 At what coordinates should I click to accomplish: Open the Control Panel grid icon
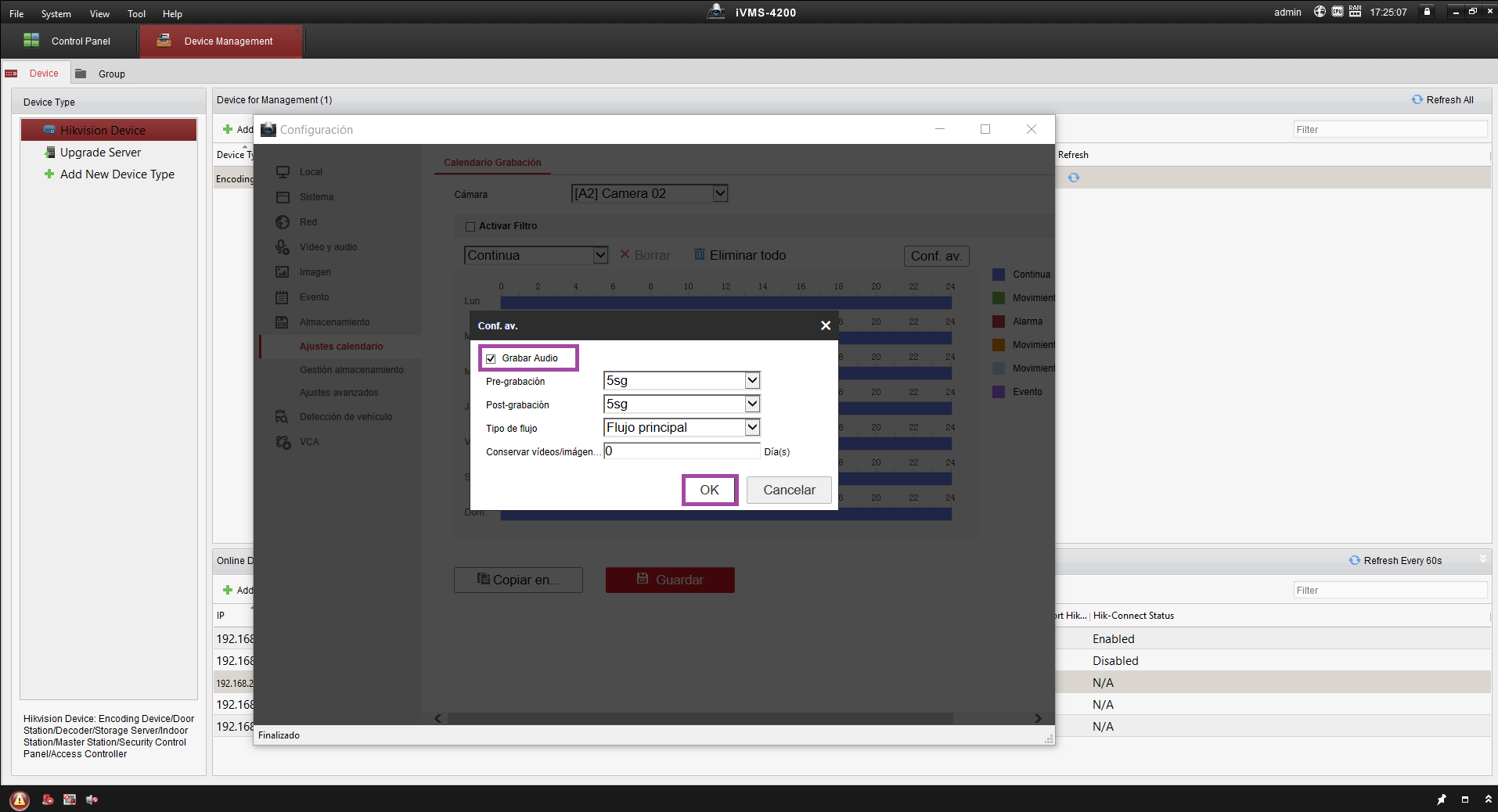coord(31,41)
